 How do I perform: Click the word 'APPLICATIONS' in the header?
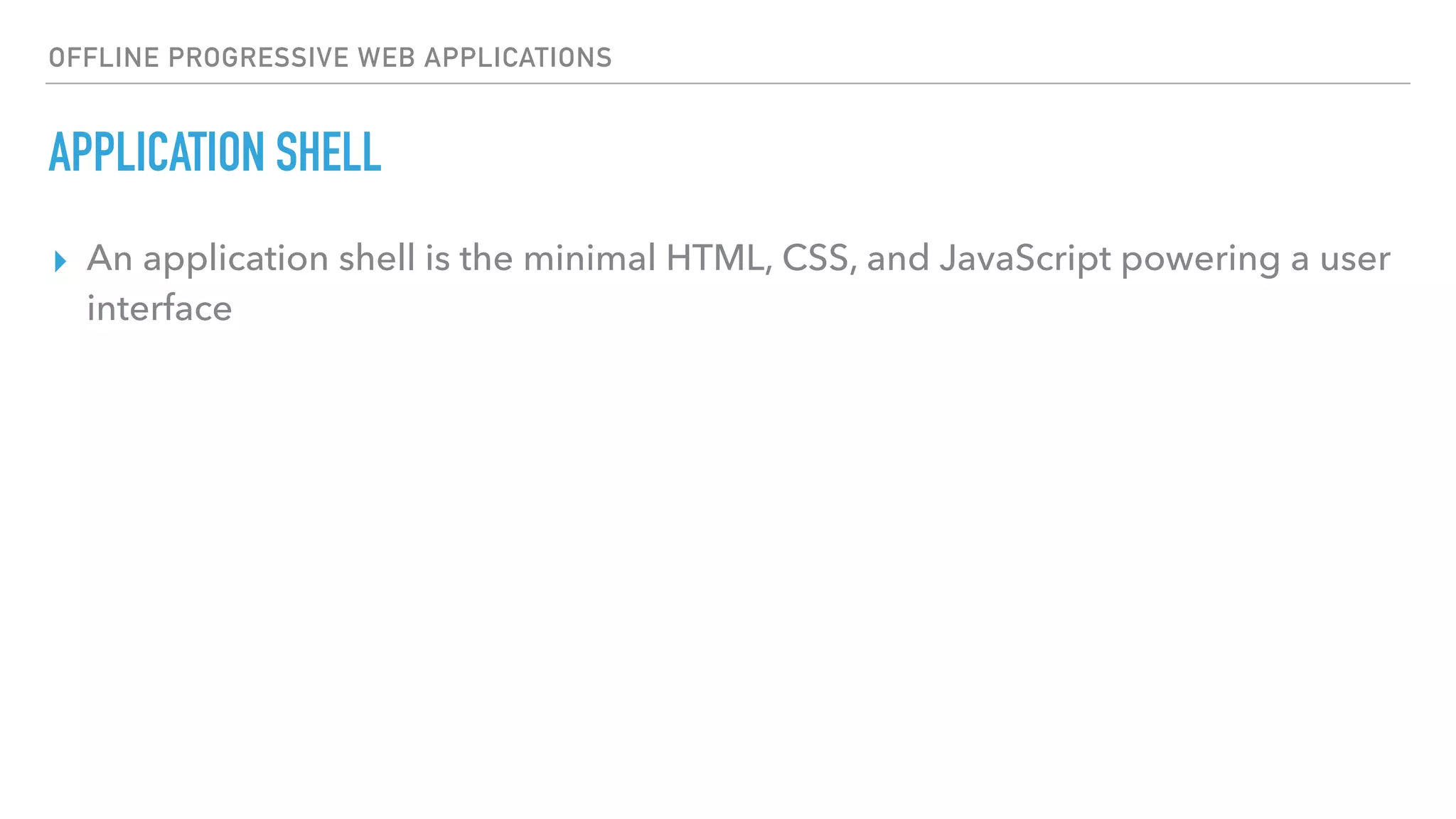[518, 58]
